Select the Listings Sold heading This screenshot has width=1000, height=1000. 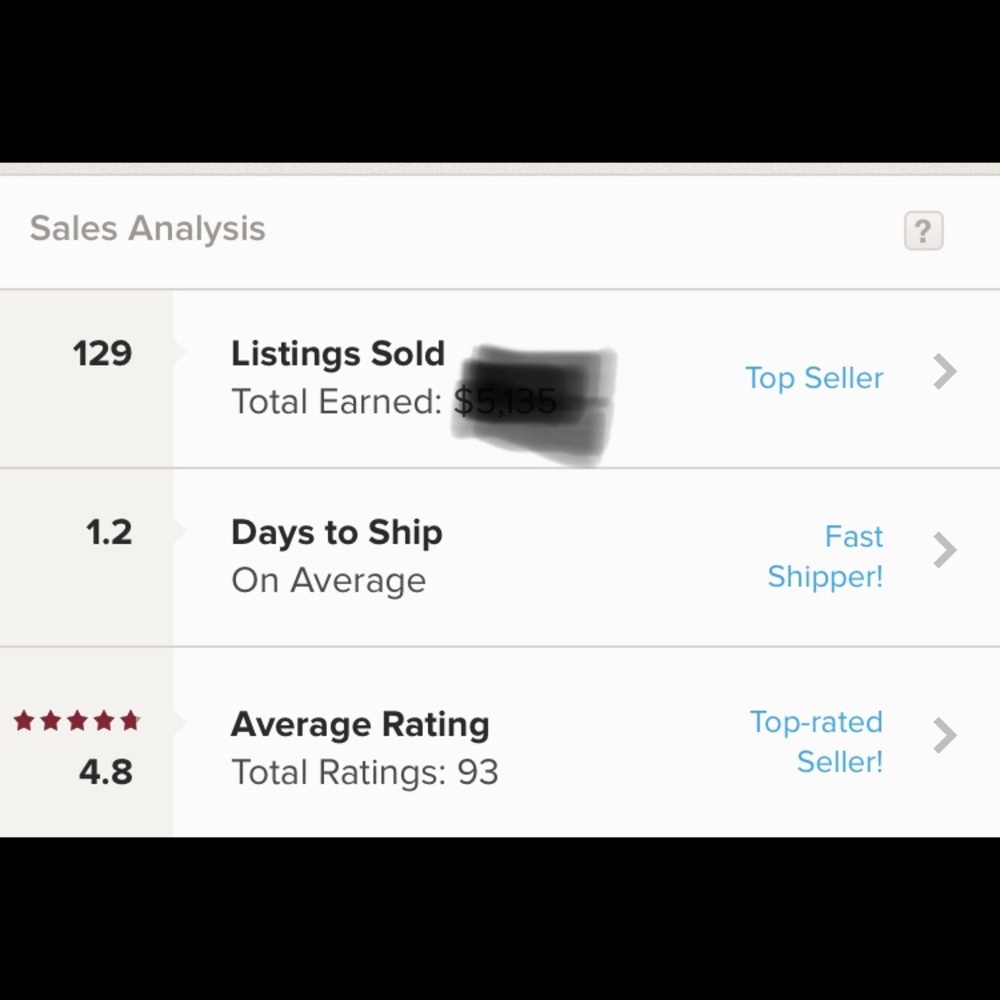tap(338, 353)
